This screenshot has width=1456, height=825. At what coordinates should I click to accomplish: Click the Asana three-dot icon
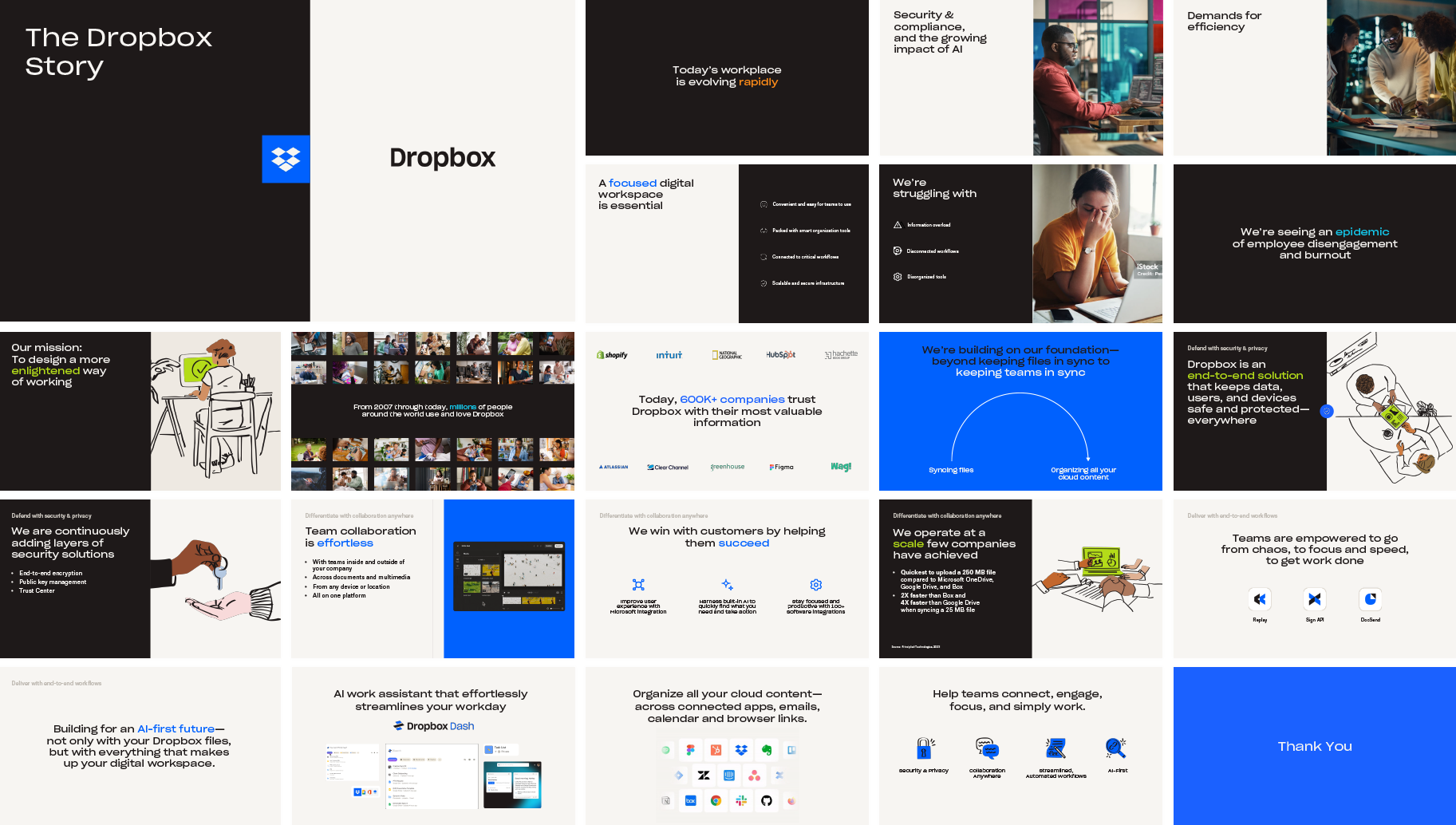754,775
